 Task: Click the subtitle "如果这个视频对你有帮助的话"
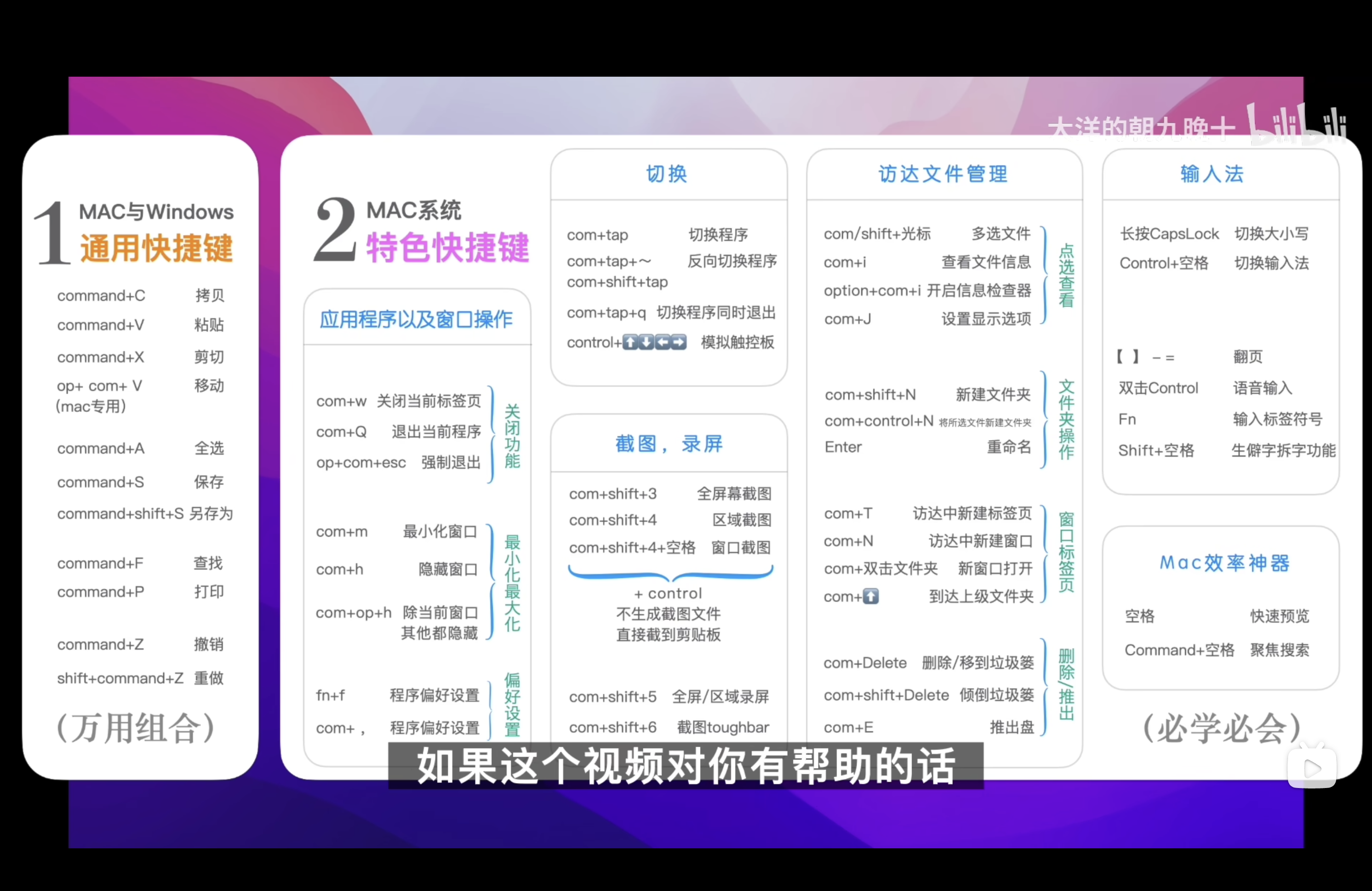686,766
